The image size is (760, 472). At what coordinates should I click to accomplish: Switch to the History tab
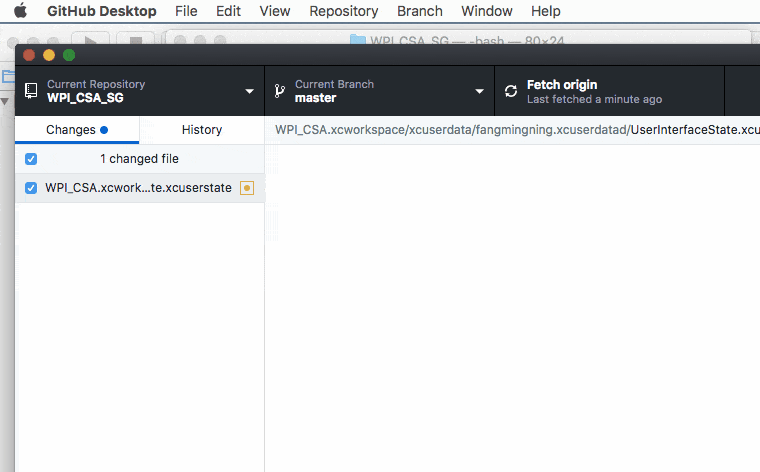pos(202,130)
